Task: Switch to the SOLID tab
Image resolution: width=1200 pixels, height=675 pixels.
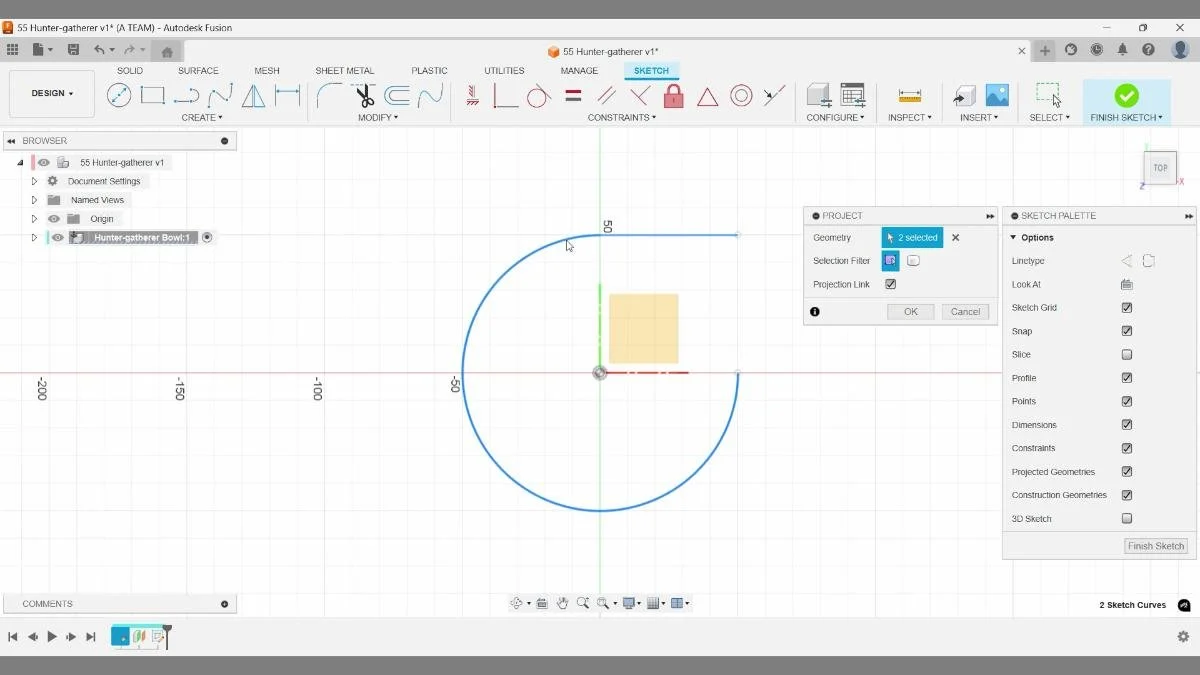Action: (130, 70)
